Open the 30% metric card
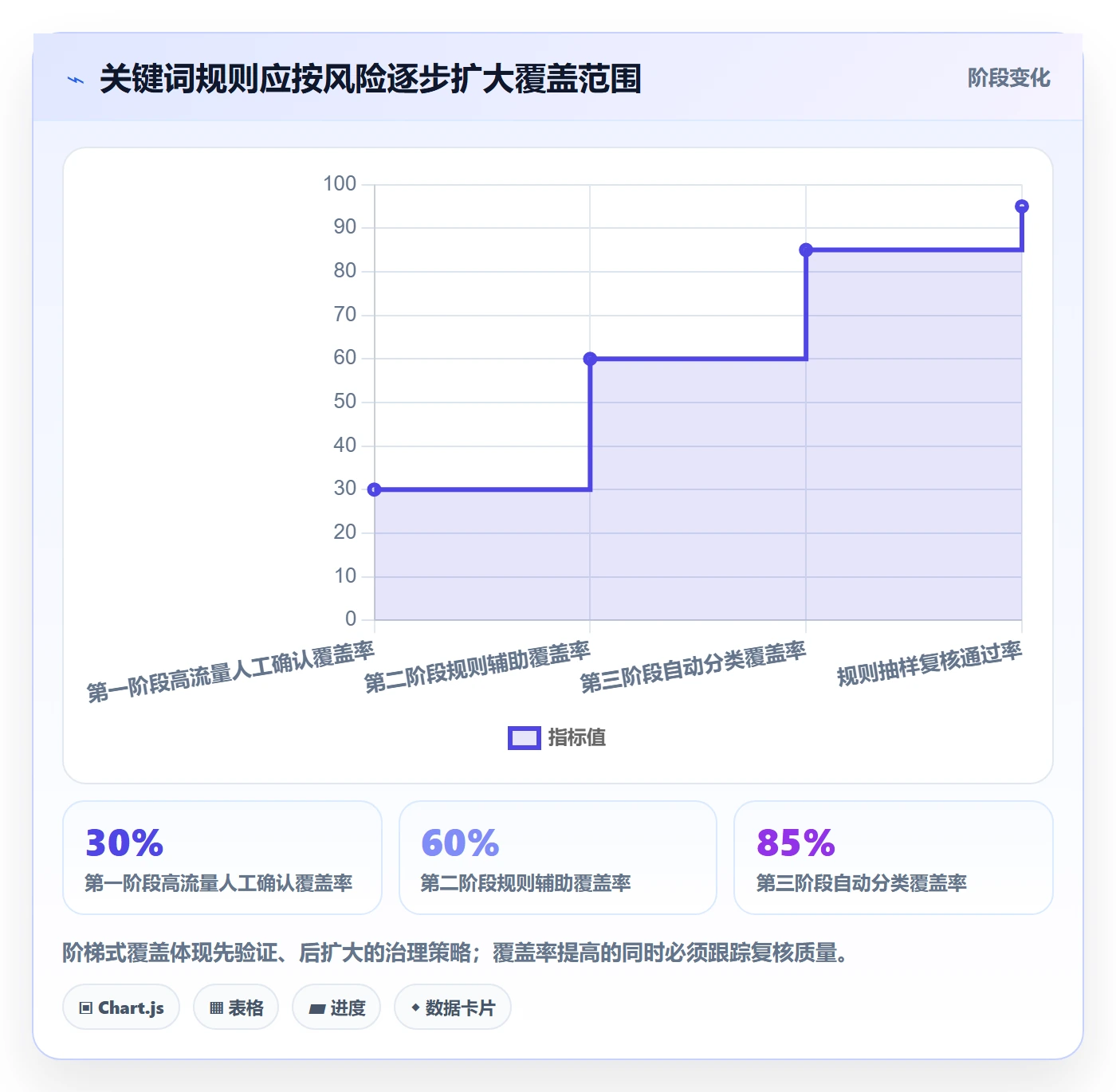Viewport: 1116px width, 1092px height. (x=222, y=858)
